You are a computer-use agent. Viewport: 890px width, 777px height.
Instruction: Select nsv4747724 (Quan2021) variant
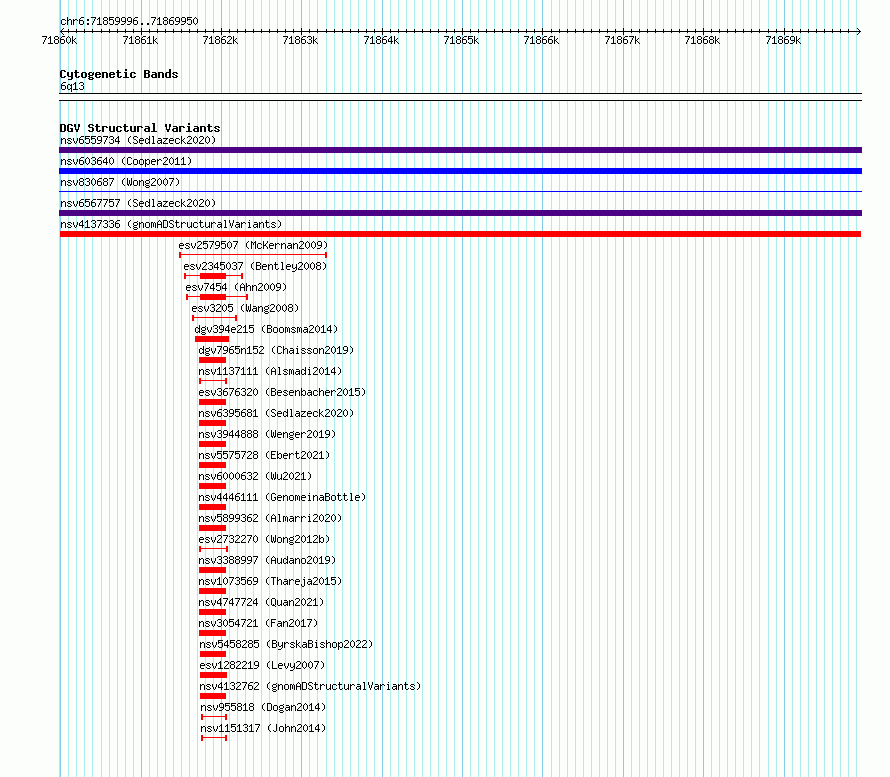pyautogui.click(x=261, y=602)
